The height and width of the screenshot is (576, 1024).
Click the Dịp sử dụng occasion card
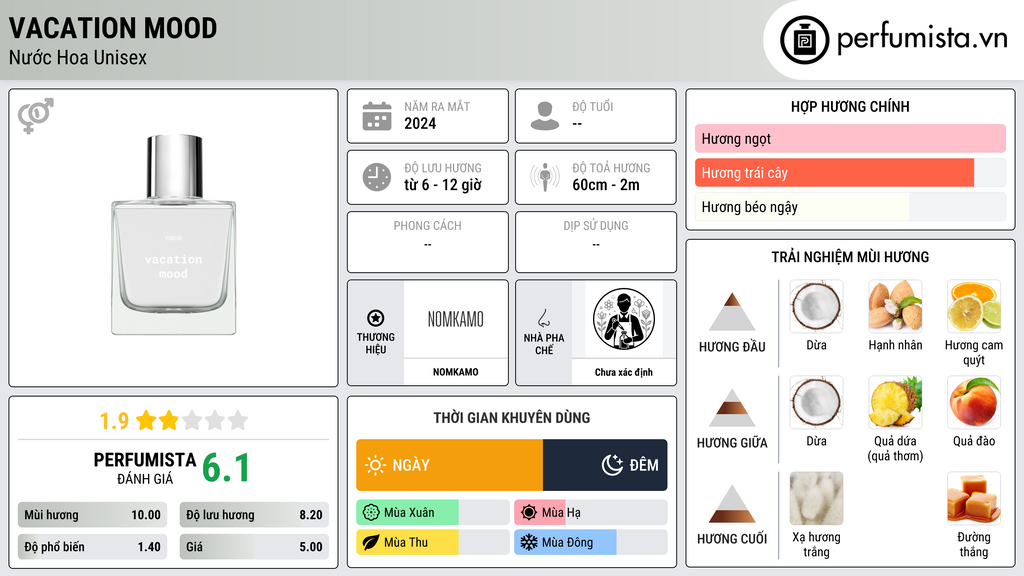[596, 242]
